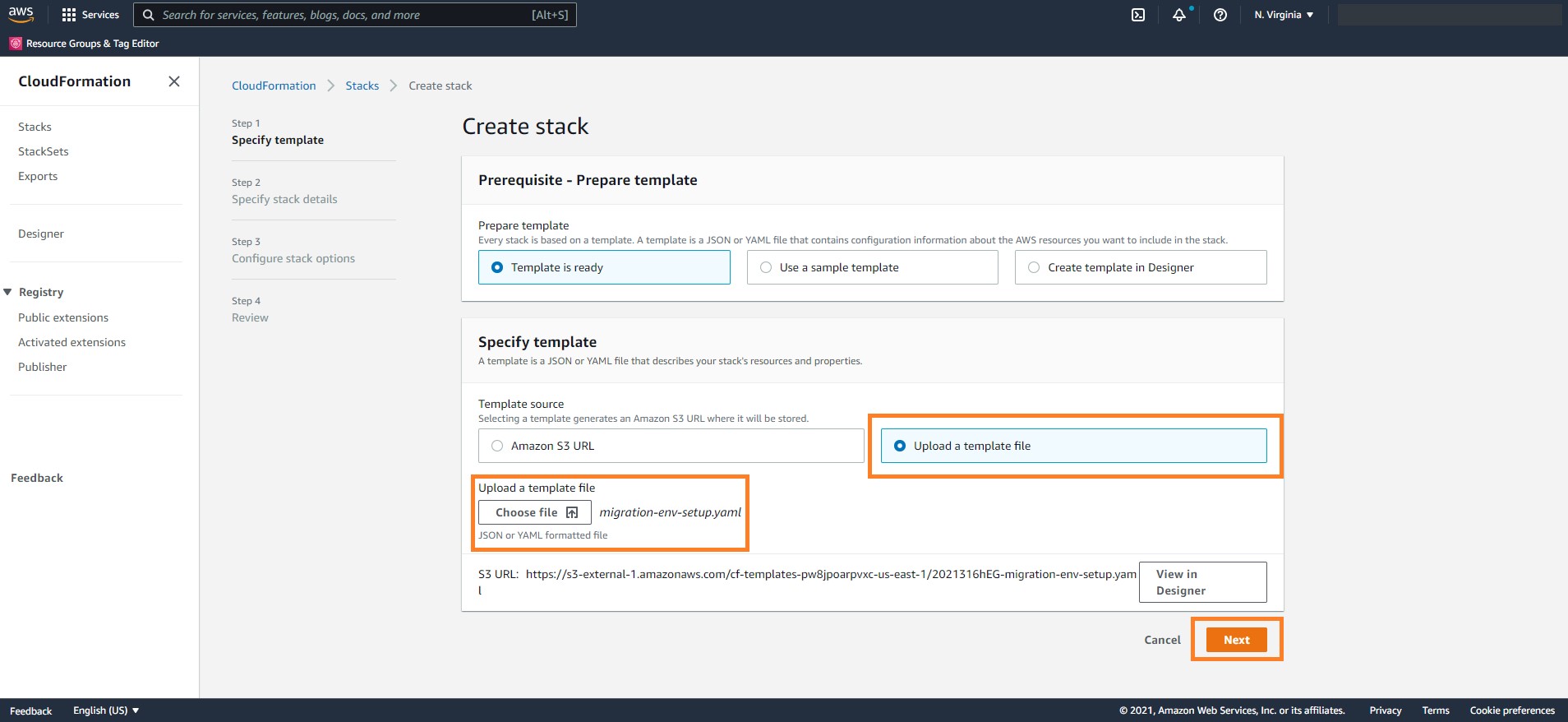Click Step 3 Configure stack options
1568x722 pixels.
coord(293,251)
